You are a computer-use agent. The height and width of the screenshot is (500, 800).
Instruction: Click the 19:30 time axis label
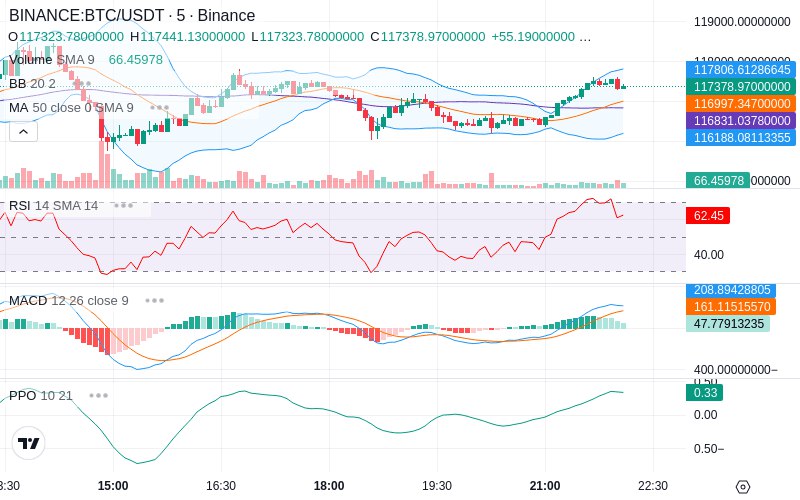437,485
